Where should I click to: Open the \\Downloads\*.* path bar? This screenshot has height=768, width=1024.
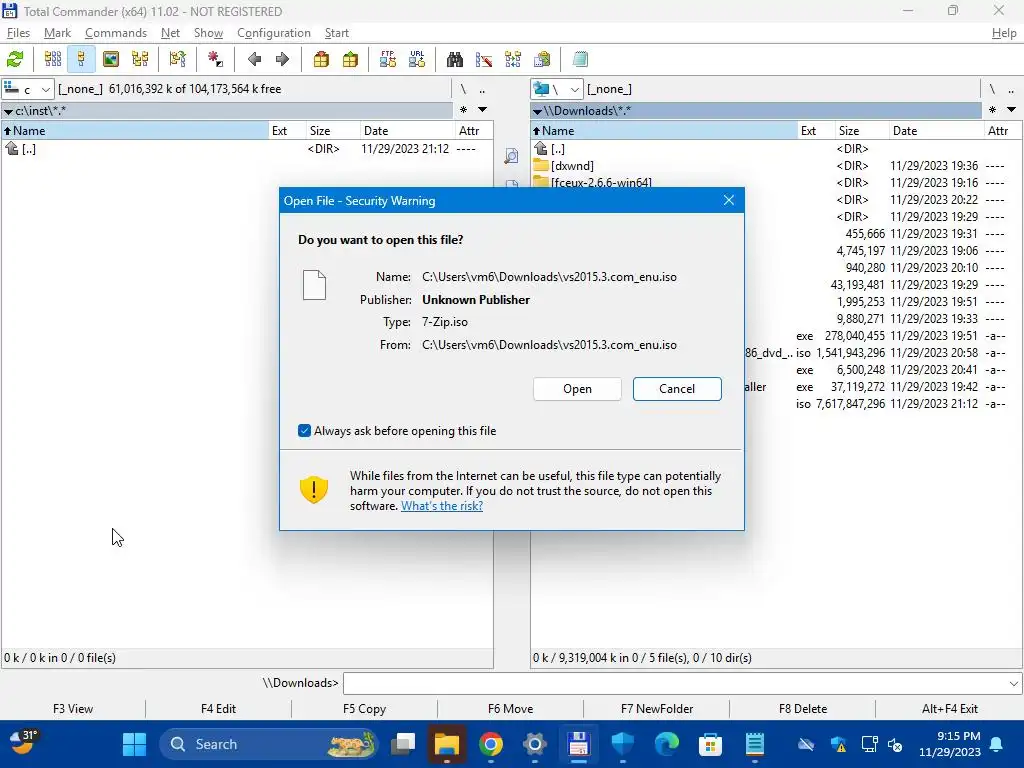click(x=756, y=110)
